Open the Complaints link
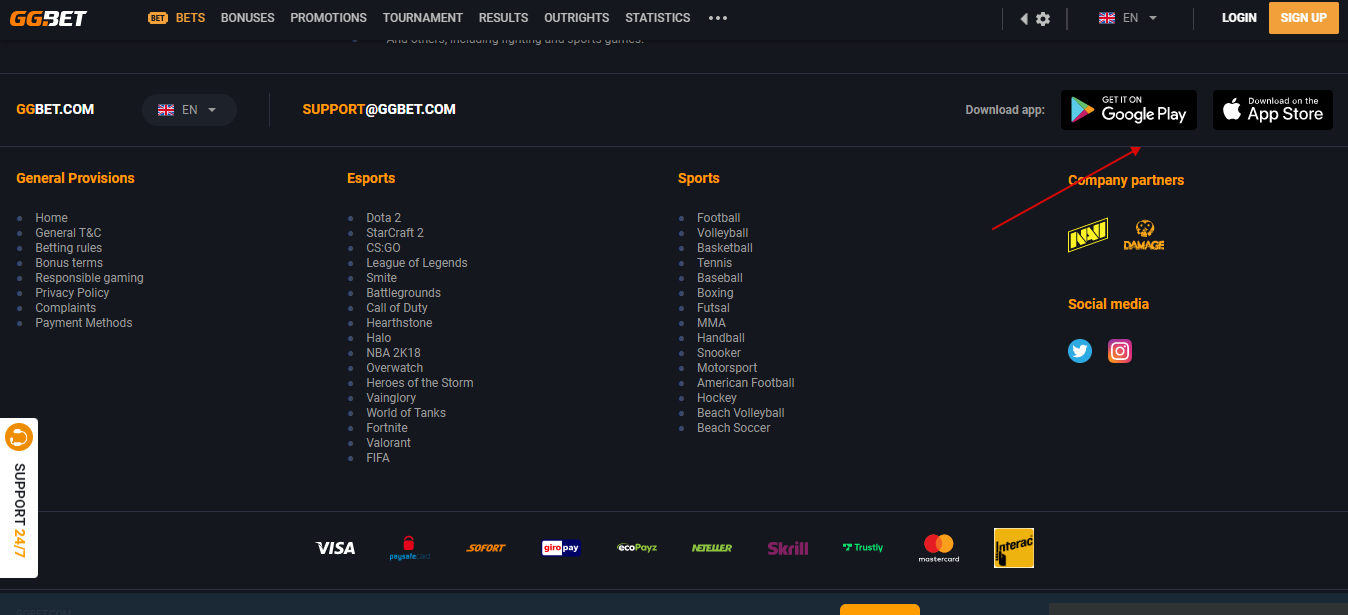1348x615 pixels. 66,308
